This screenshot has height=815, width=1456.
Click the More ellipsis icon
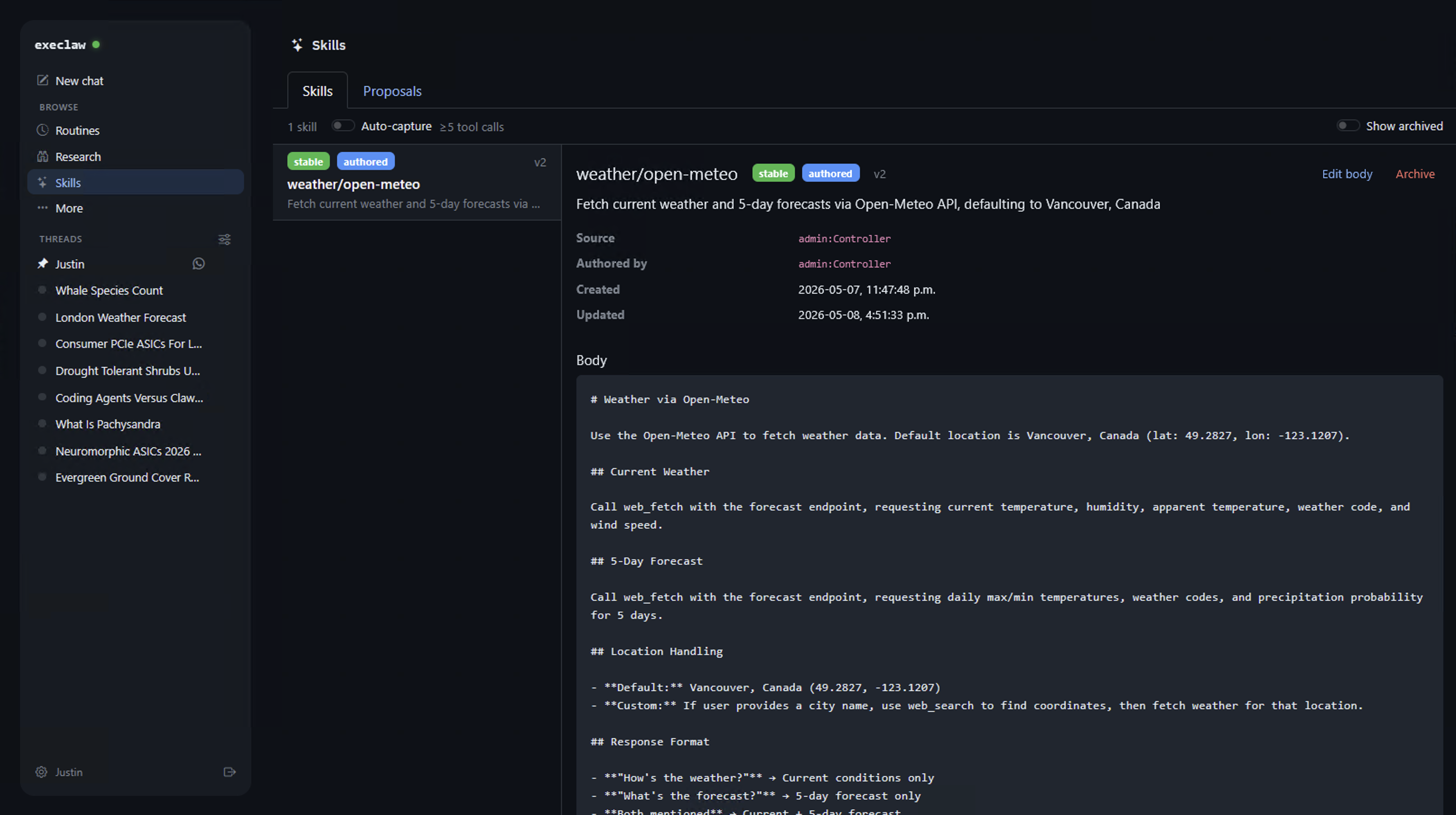[x=42, y=207]
